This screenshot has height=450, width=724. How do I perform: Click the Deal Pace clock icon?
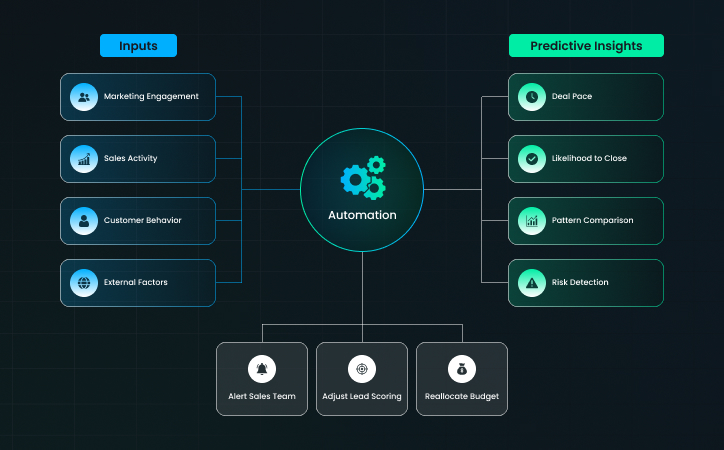[x=532, y=97]
